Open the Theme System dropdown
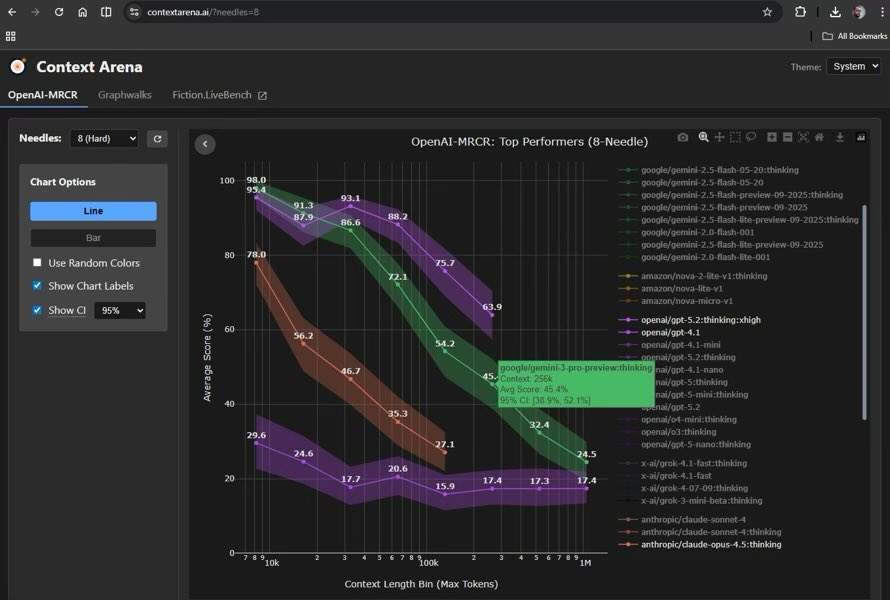Image resolution: width=890 pixels, height=600 pixels. pyautogui.click(x=854, y=66)
